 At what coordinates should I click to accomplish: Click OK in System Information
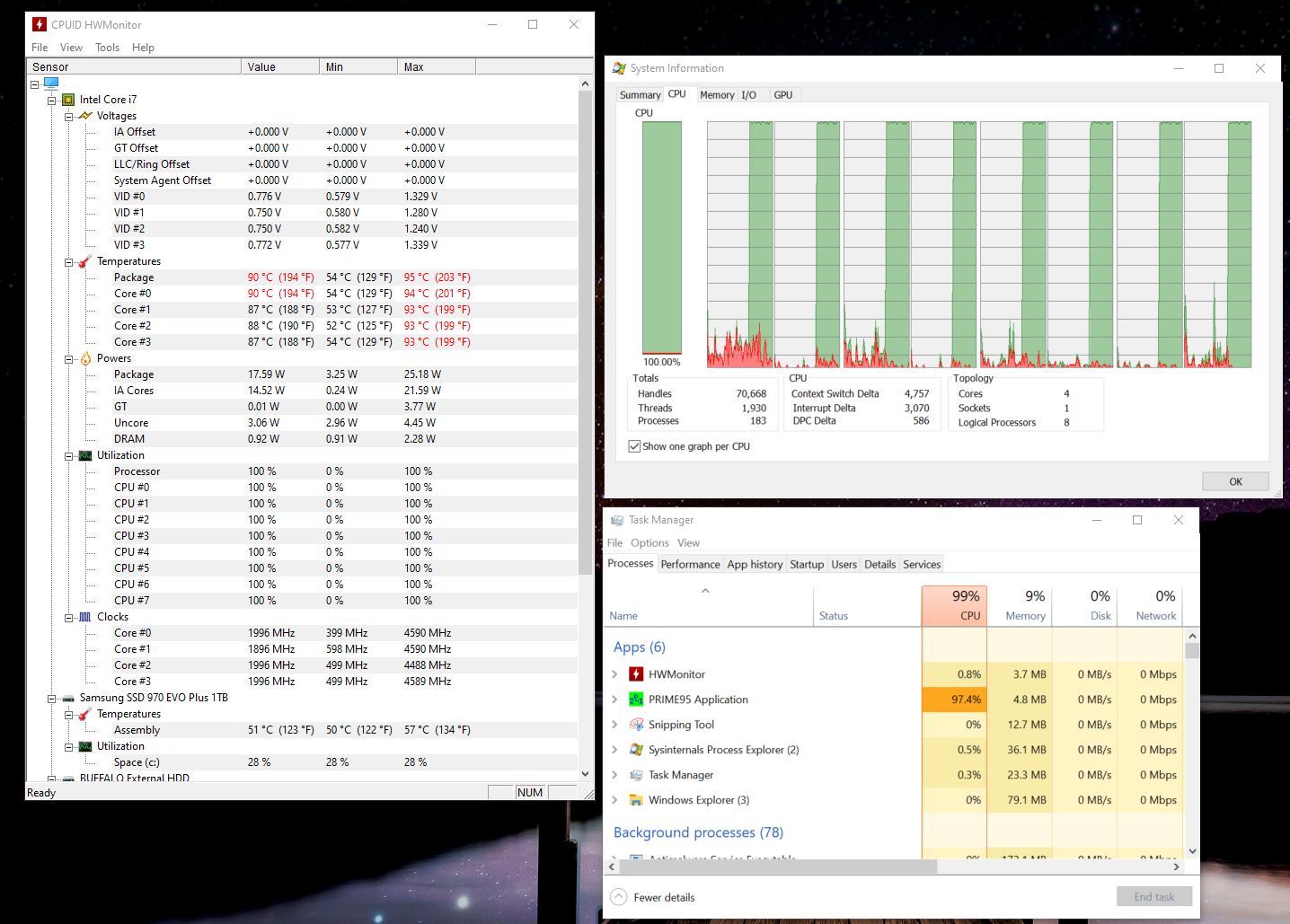1235,481
